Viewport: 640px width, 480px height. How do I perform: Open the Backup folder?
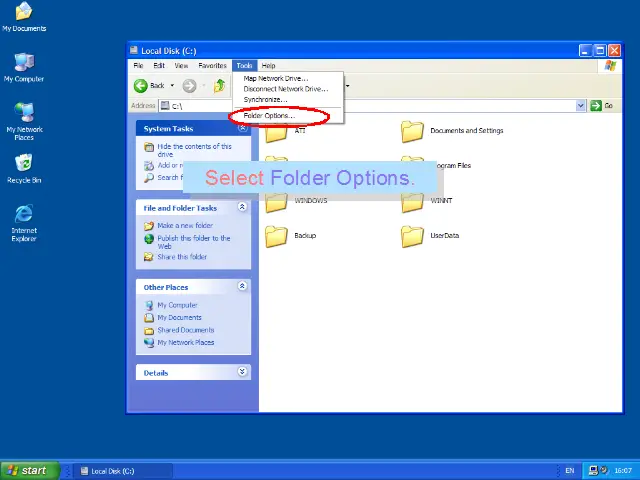click(291, 236)
